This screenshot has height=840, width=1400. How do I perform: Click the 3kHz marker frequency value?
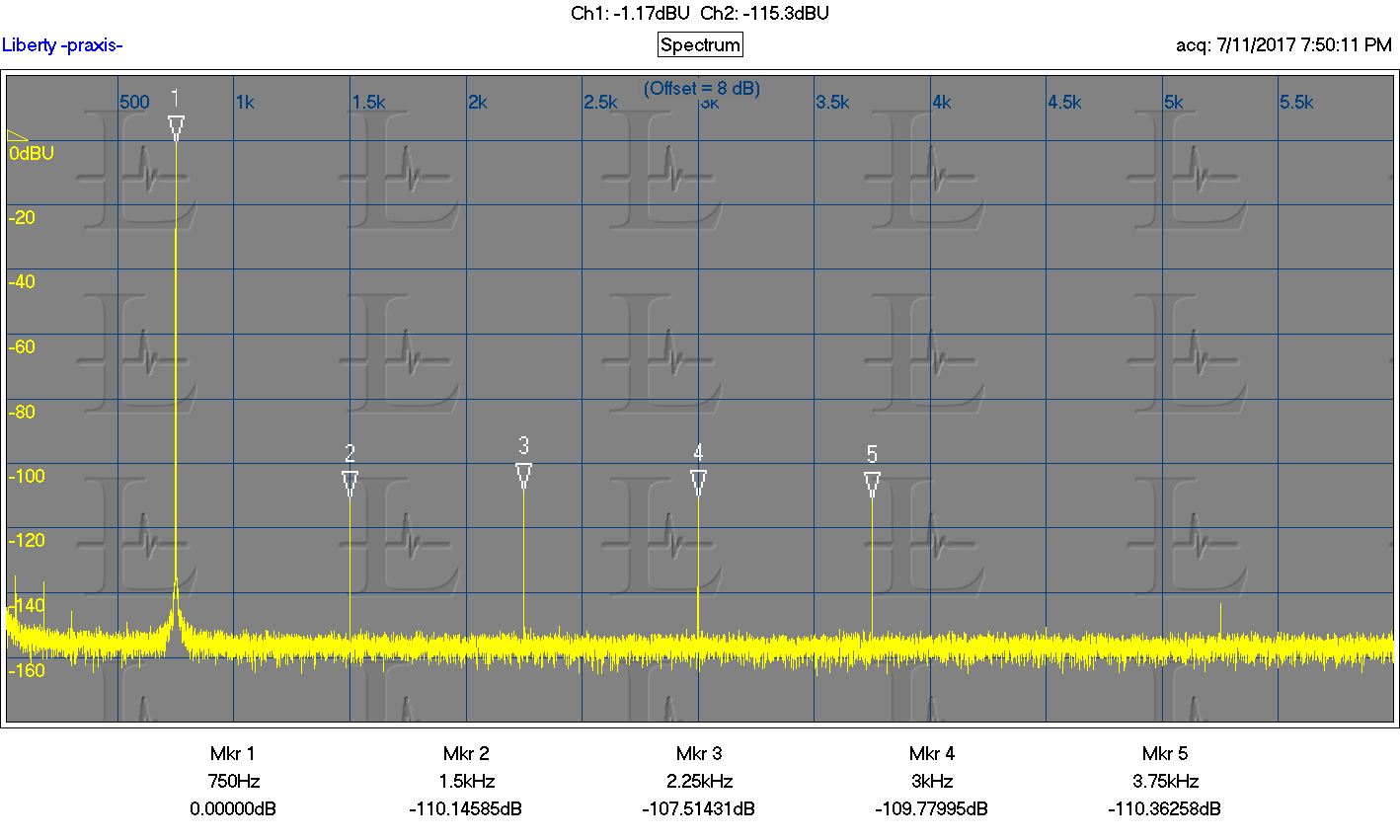click(932, 781)
